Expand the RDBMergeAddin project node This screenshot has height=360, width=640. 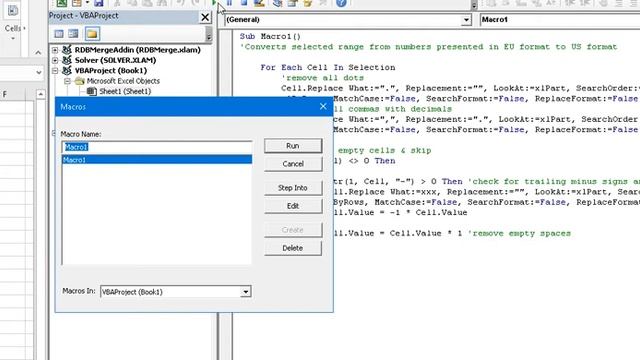point(55,50)
